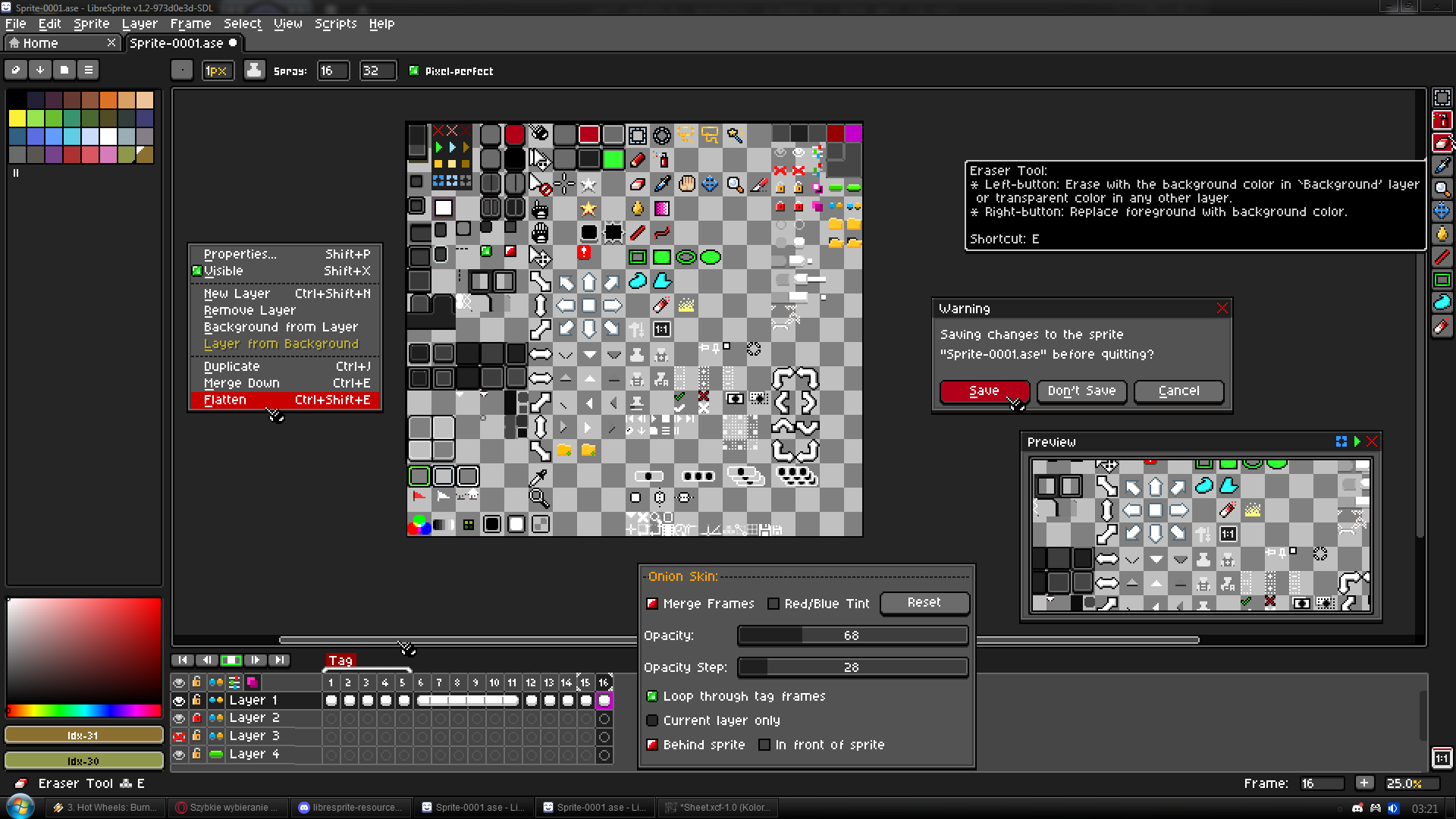Unlock Layer 2 by clicking its red padlock

pyautogui.click(x=196, y=717)
